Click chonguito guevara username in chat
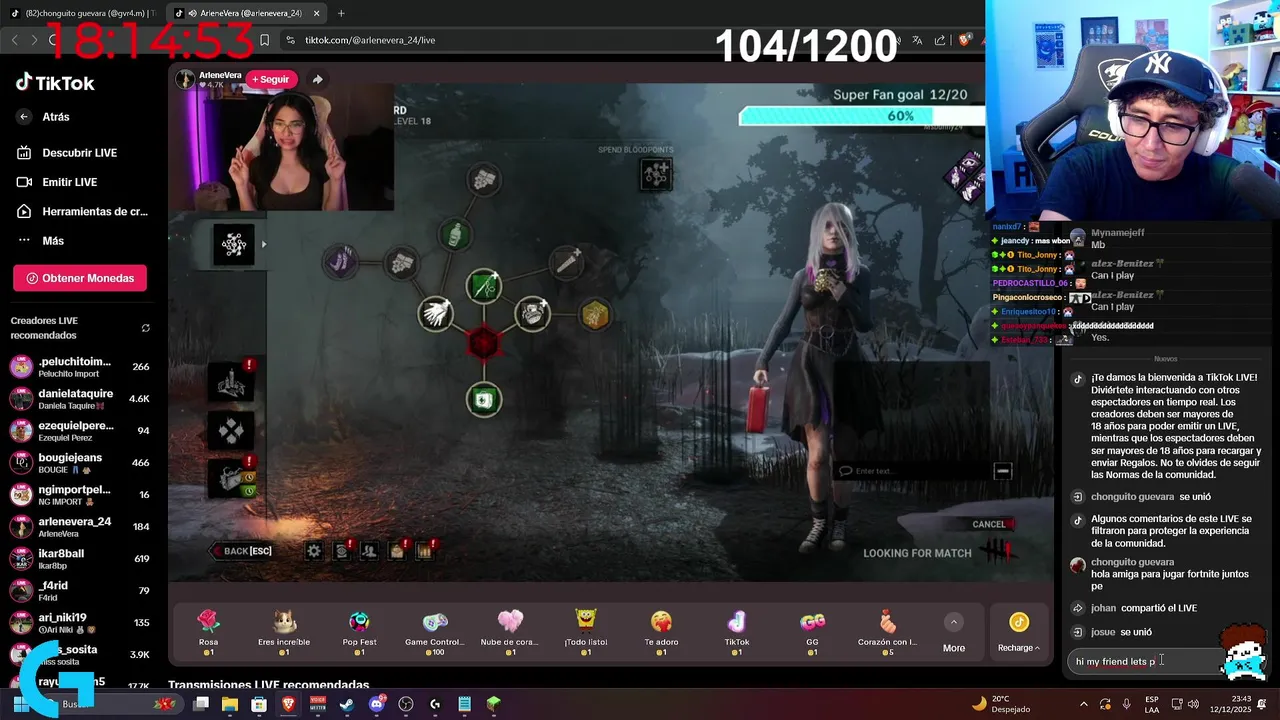This screenshot has height=720, width=1280. (x=1133, y=562)
